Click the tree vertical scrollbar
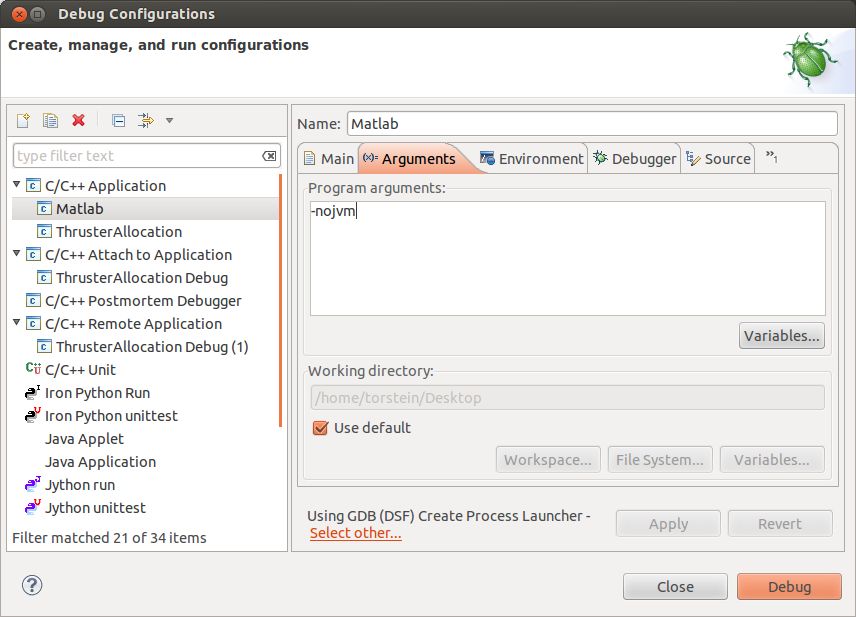856x617 pixels. [281, 300]
